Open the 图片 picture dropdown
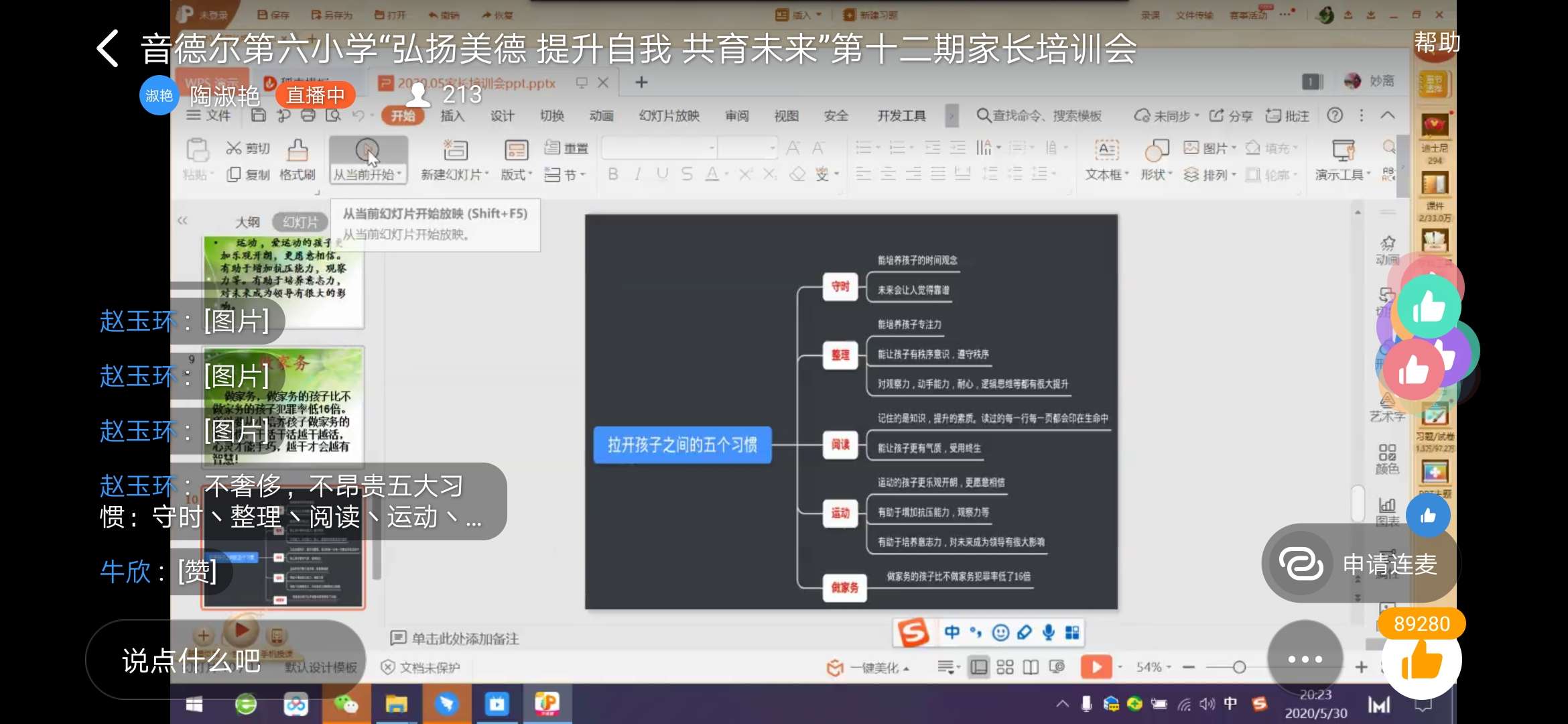This screenshot has width=1568, height=724. tap(1210, 148)
